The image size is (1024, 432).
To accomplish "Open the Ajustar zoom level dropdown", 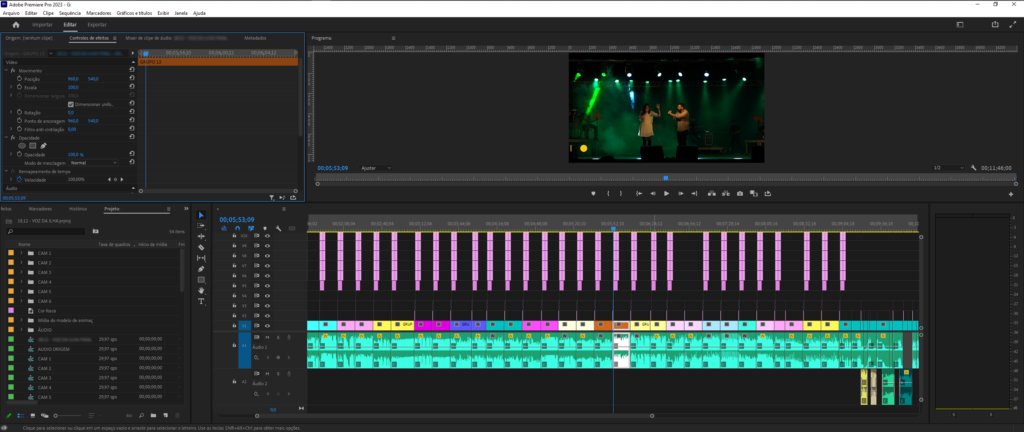I will click(376, 168).
